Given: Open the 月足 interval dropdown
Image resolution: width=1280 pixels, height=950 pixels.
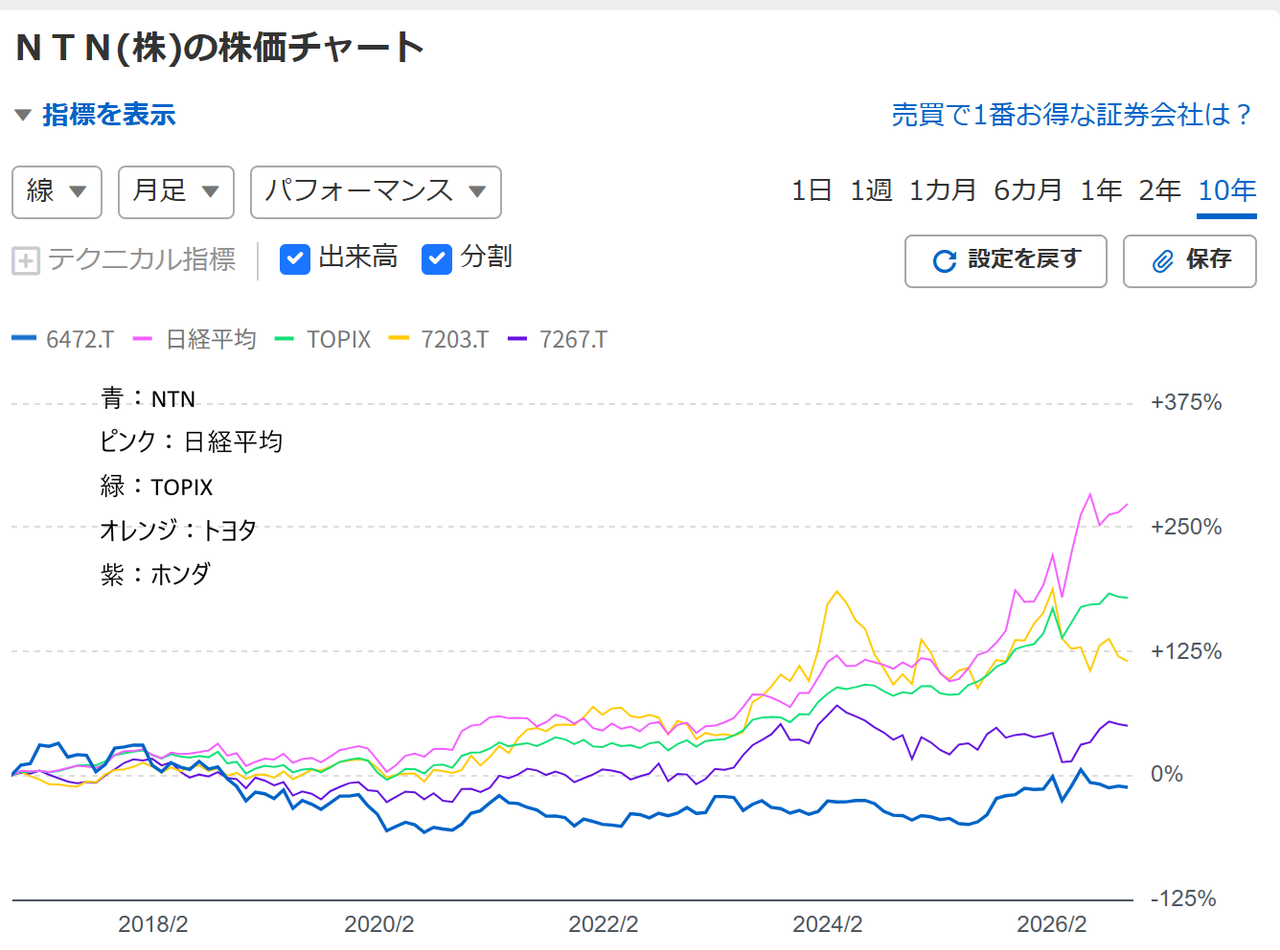Looking at the screenshot, I should click(x=176, y=192).
